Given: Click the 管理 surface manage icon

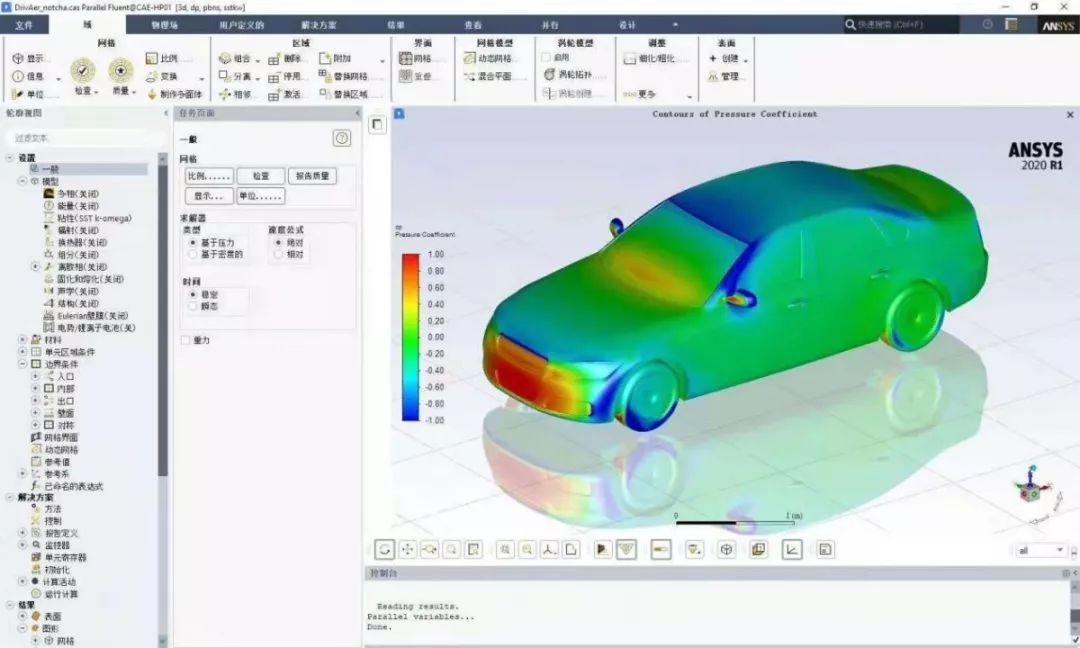Looking at the screenshot, I should (x=714, y=76).
